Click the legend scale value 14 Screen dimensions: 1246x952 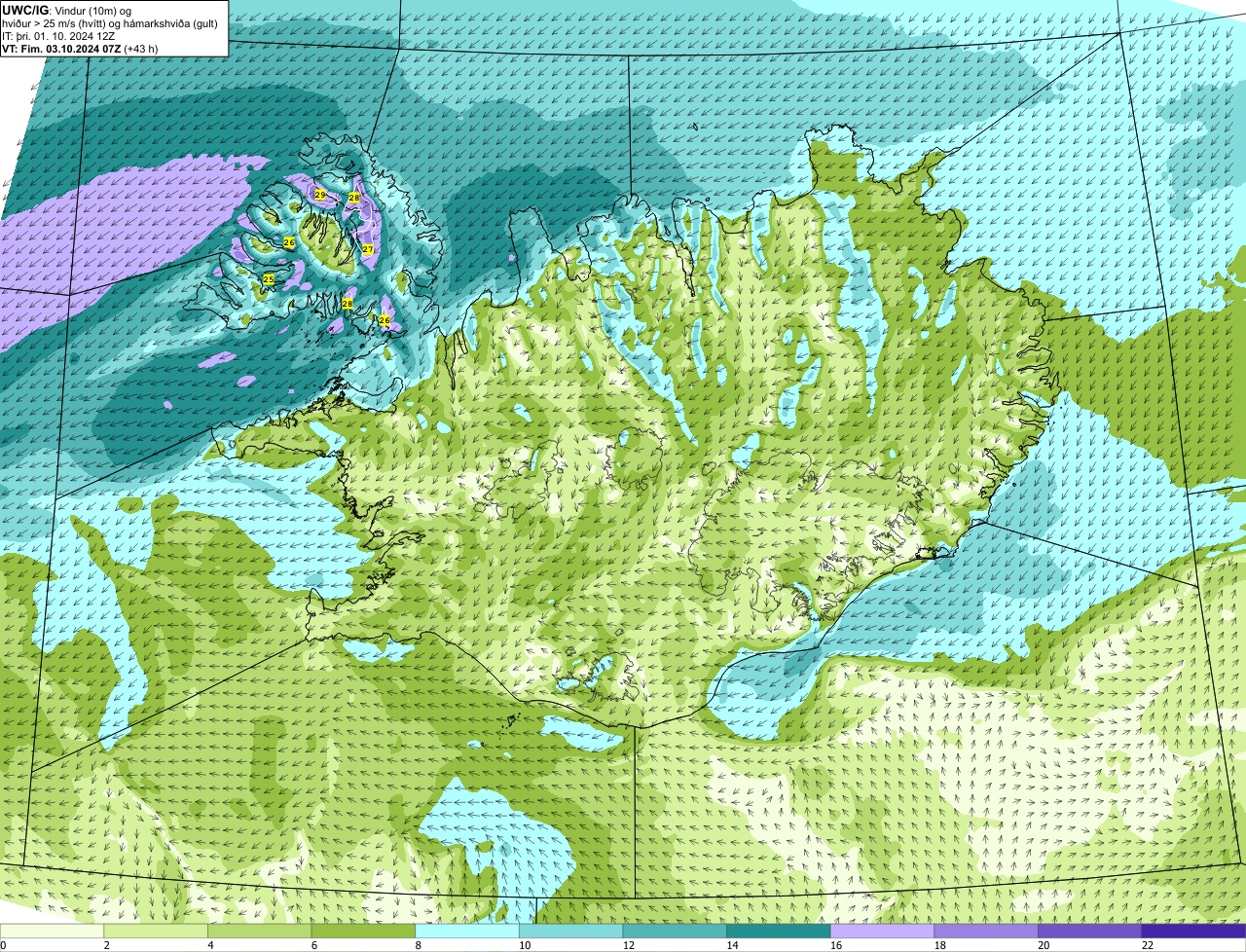(732, 945)
